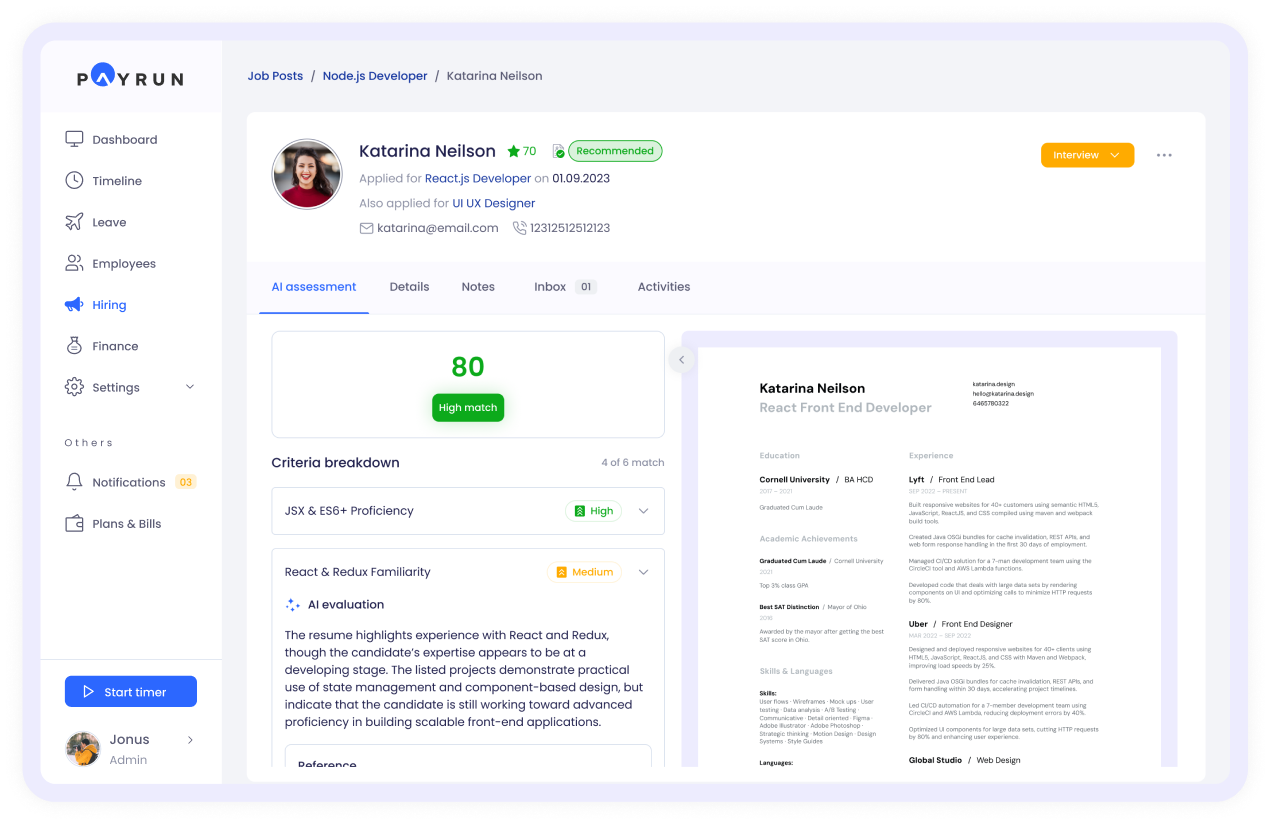Collapse the React & Redux Familiarity section

coord(643,572)
